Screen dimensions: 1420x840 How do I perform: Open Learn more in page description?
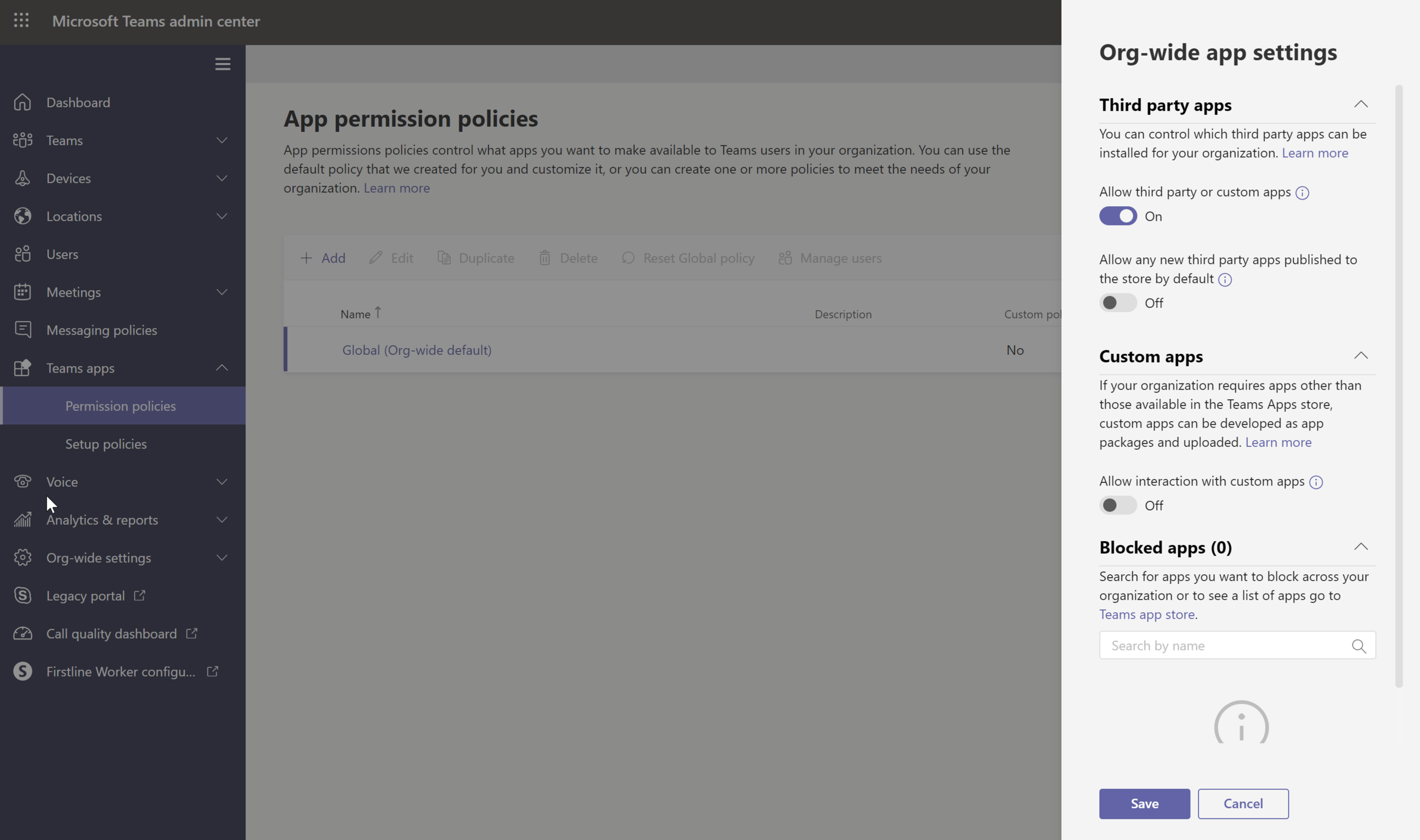coord(396,187)
